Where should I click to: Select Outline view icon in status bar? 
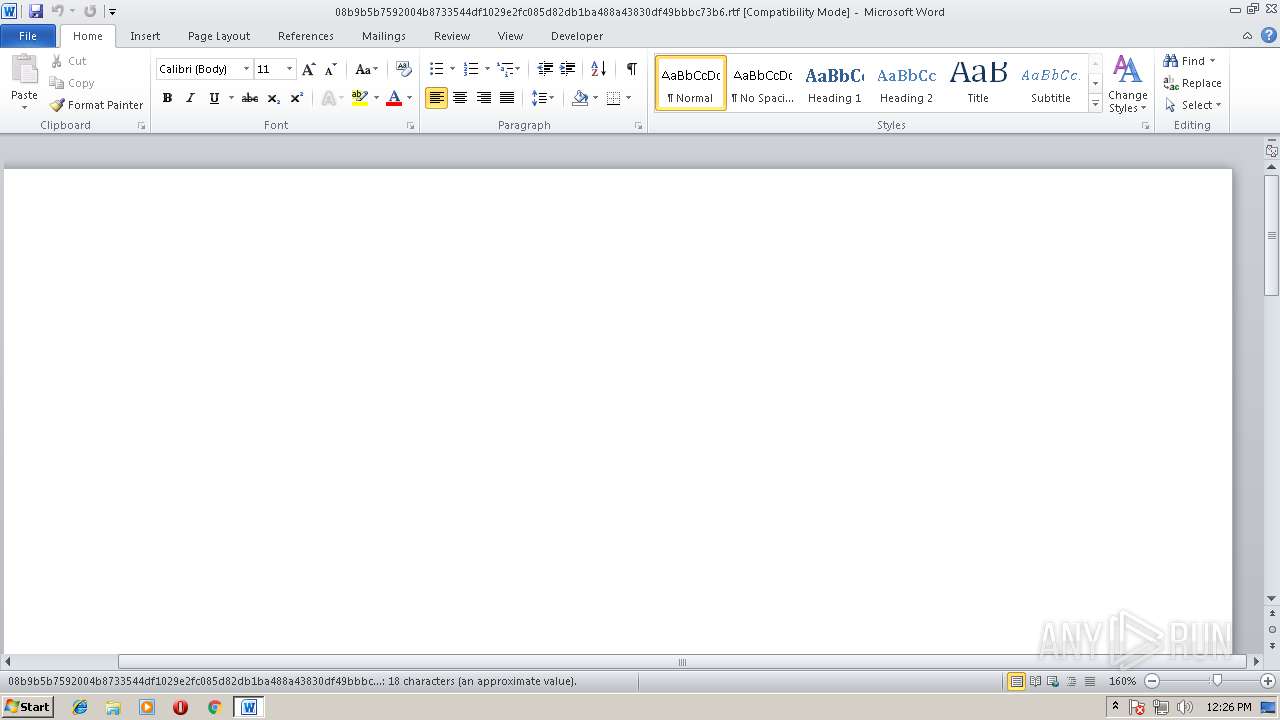point(1071,681)
